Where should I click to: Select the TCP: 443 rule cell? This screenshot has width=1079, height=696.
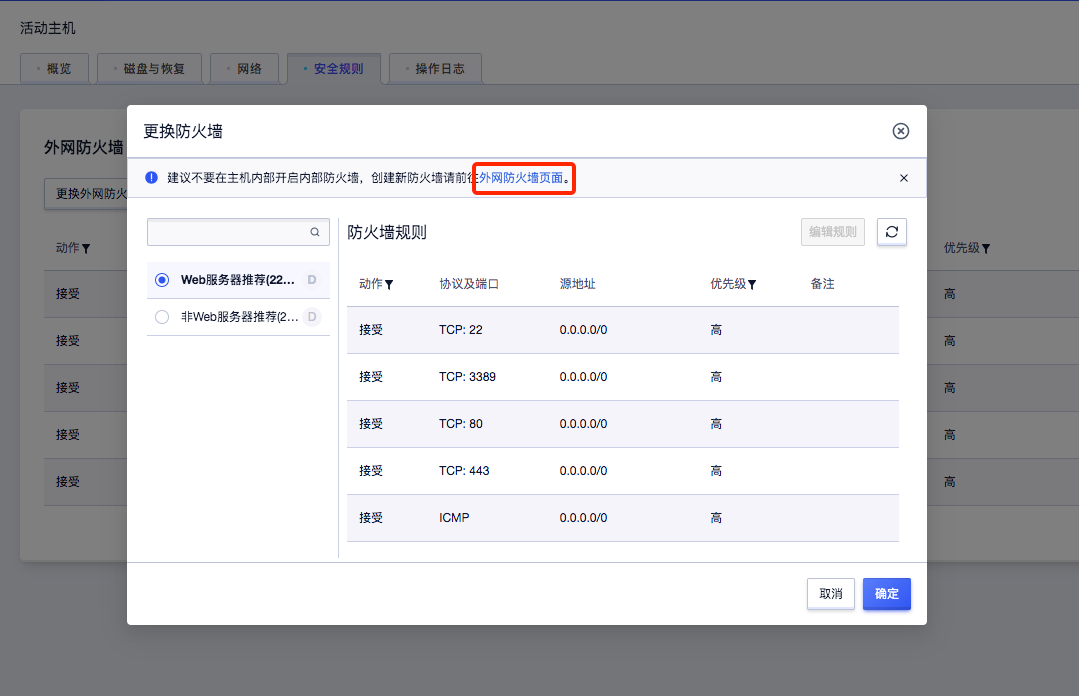pyautogui.click(x=464, y=471)
